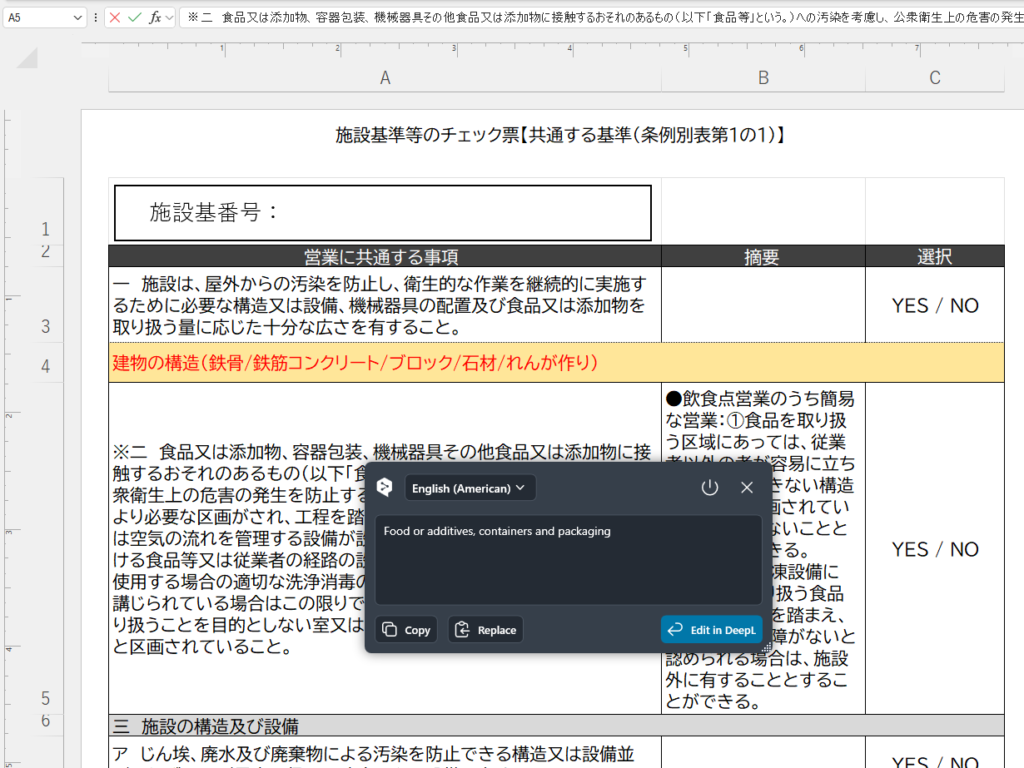1024x768 pixels.
Task: Cancel the cell edit with red X
Action: [x=115, y=17]
